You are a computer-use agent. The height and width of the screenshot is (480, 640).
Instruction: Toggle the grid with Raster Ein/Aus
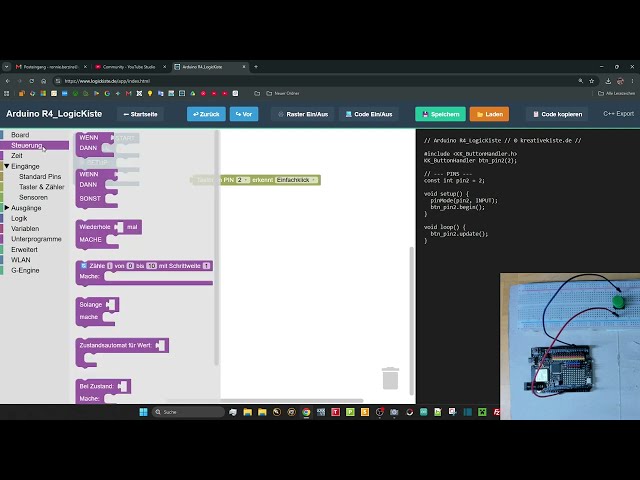[303, 114]
